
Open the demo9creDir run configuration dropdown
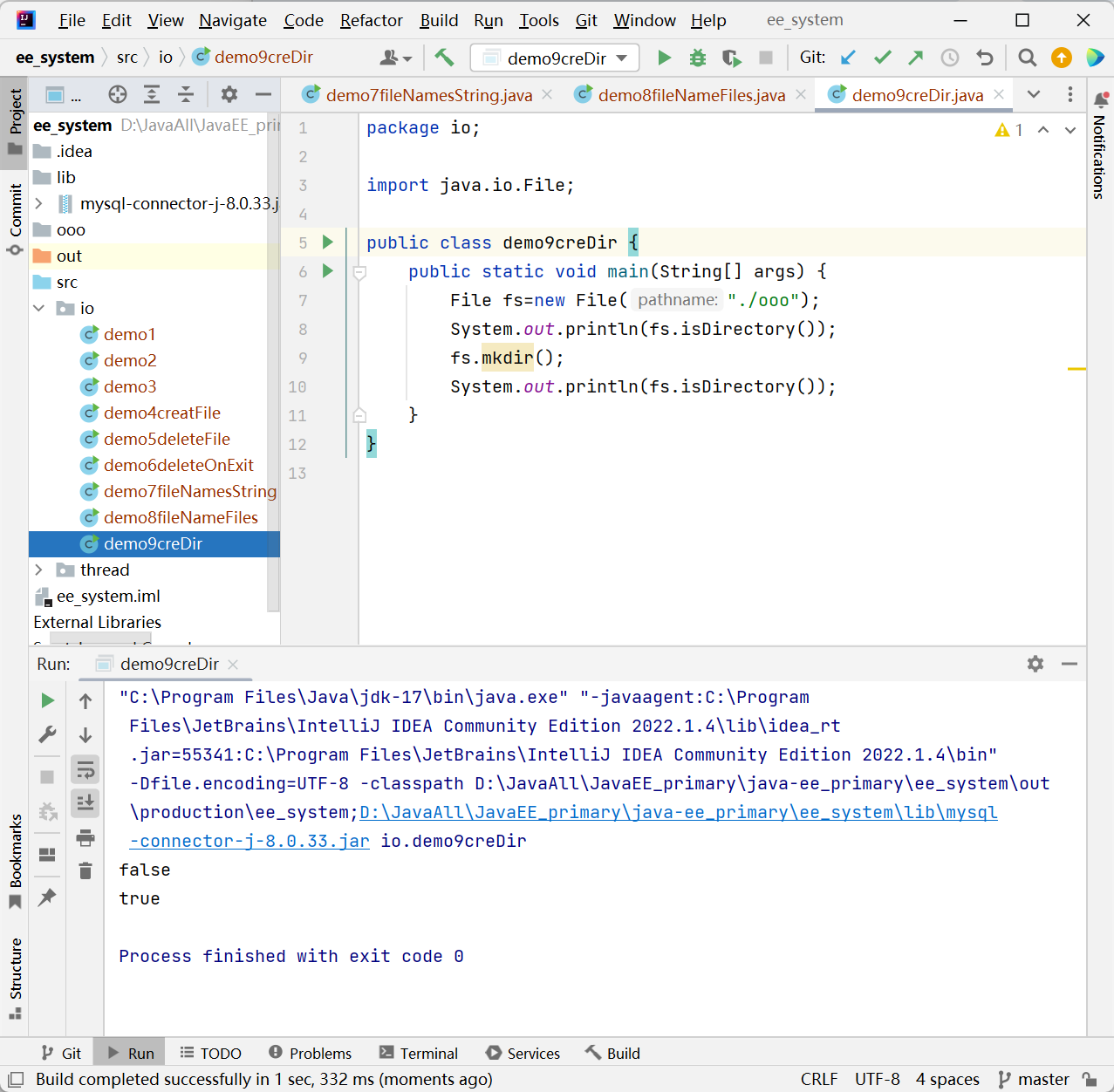(556, 58)
